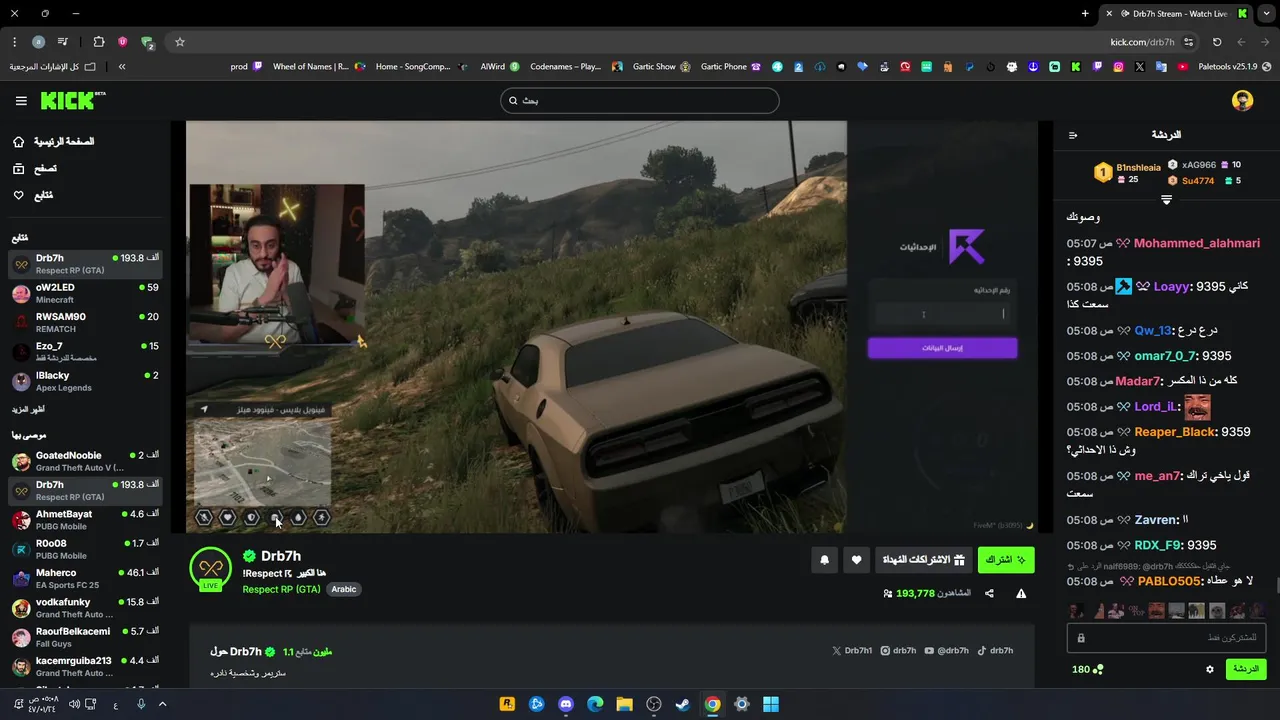Click Respect RP (GTA) category link

point(281,589)
